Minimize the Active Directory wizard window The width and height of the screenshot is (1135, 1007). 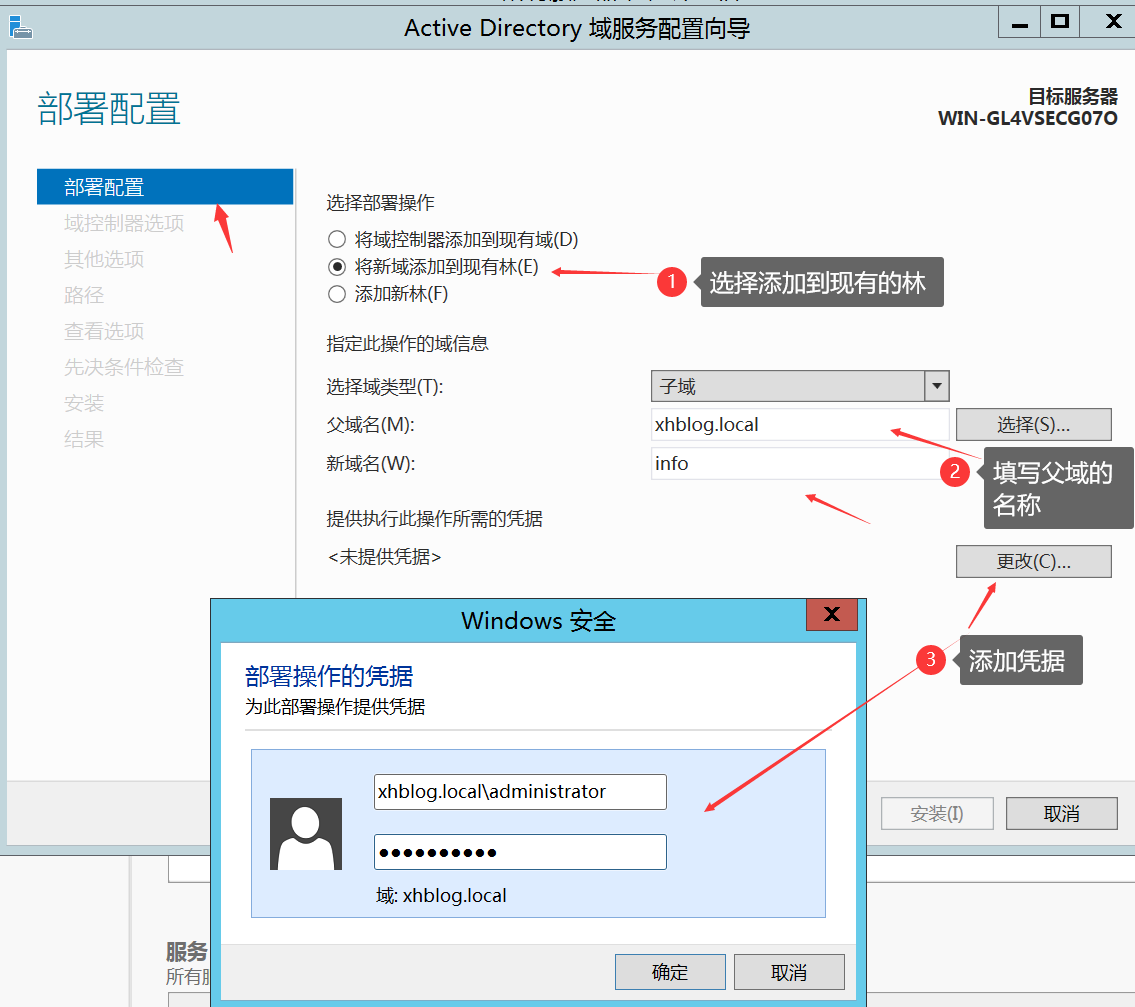(1020, 22)
